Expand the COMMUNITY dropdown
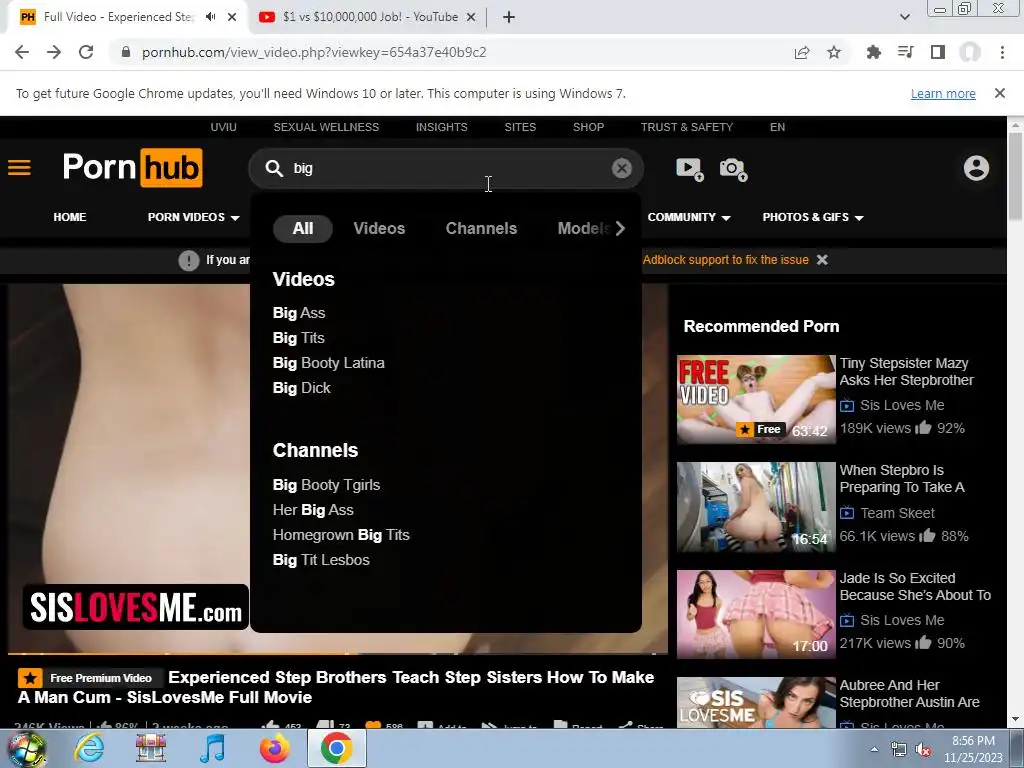Image resolution: width=1024 pixels, height=768 pixels. (689, 217)
